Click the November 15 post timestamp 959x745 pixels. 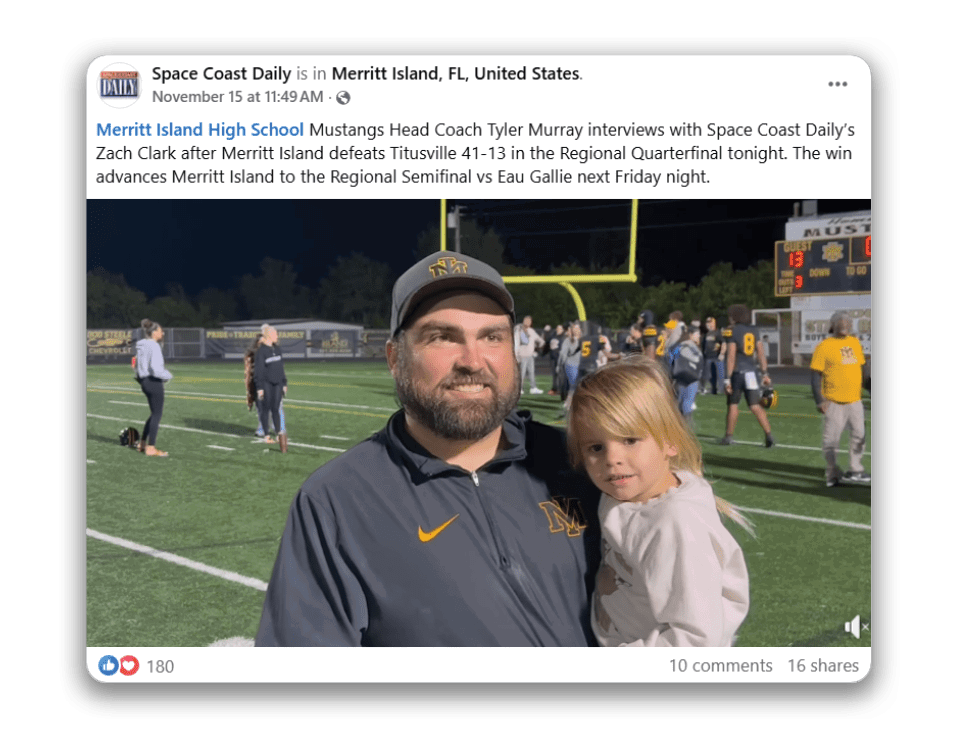(238, 97)
